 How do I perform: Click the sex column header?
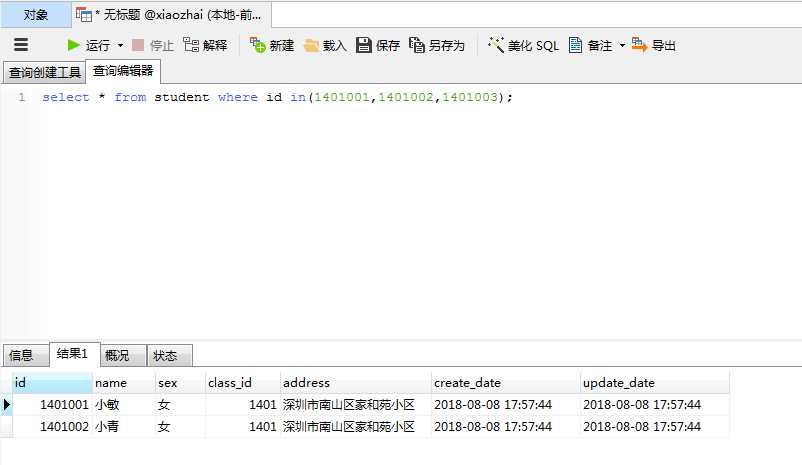(x=180, y=383)
